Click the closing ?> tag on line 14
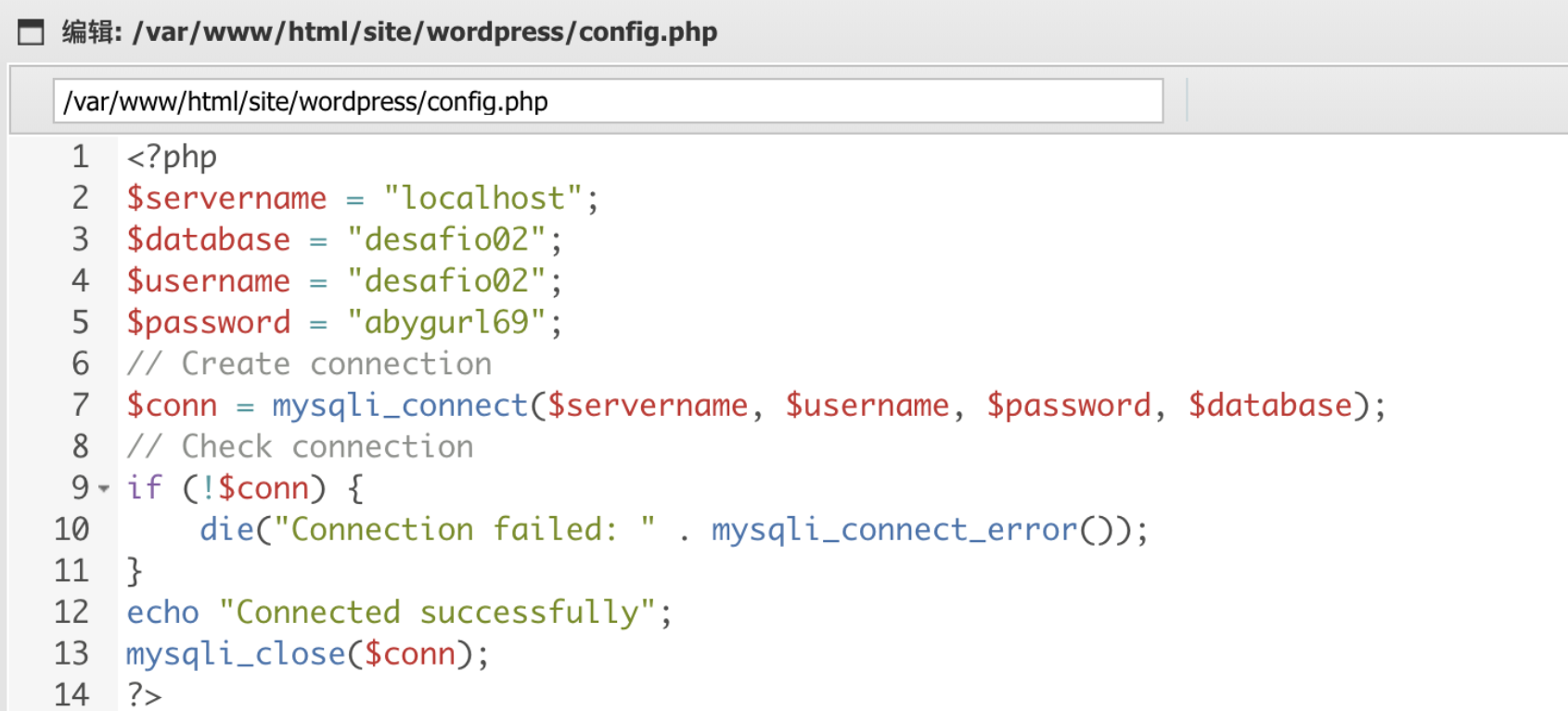 tap(144, 695)
